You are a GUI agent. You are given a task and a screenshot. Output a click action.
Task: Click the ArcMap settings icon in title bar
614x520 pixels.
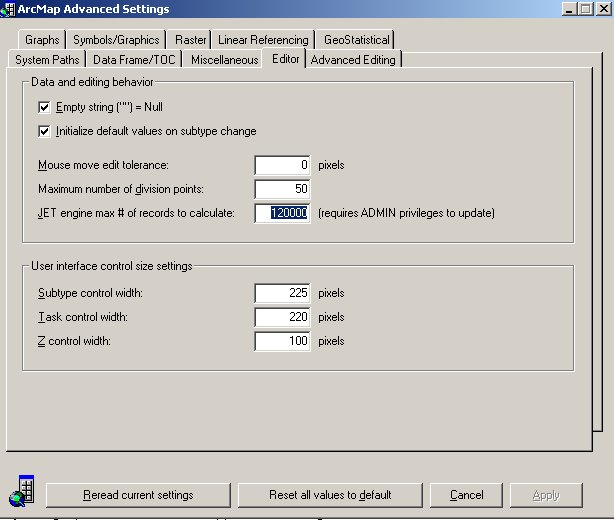tap(7, 9)
